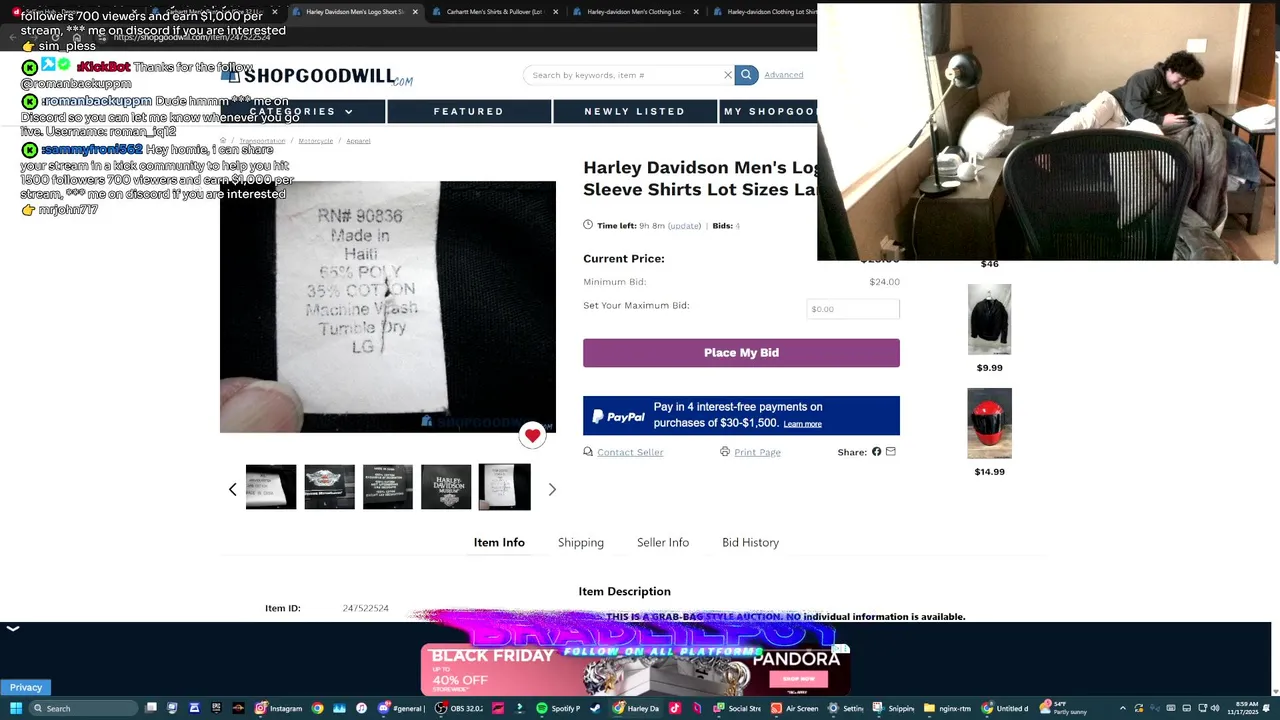
Task: Select the Harley eagle logo thumbnail
Action: 329,487
